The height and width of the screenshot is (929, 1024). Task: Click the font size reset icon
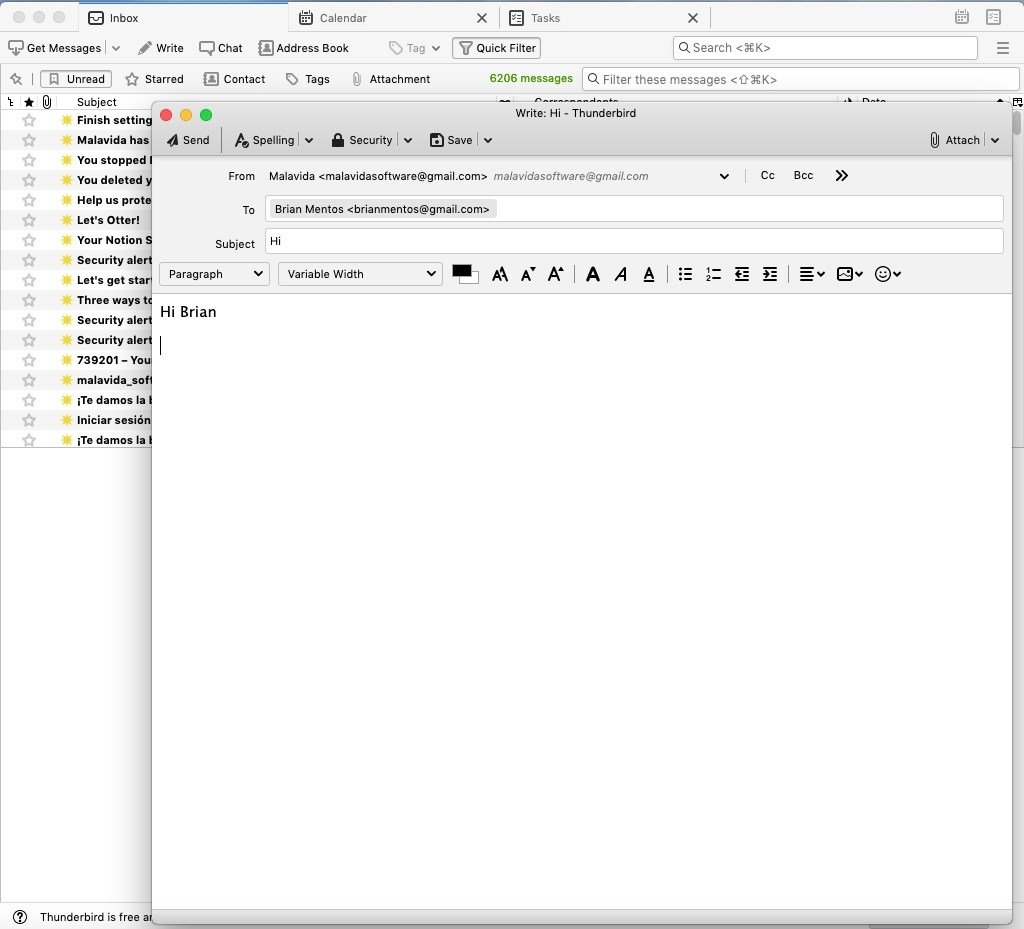[x=500, y=274]
